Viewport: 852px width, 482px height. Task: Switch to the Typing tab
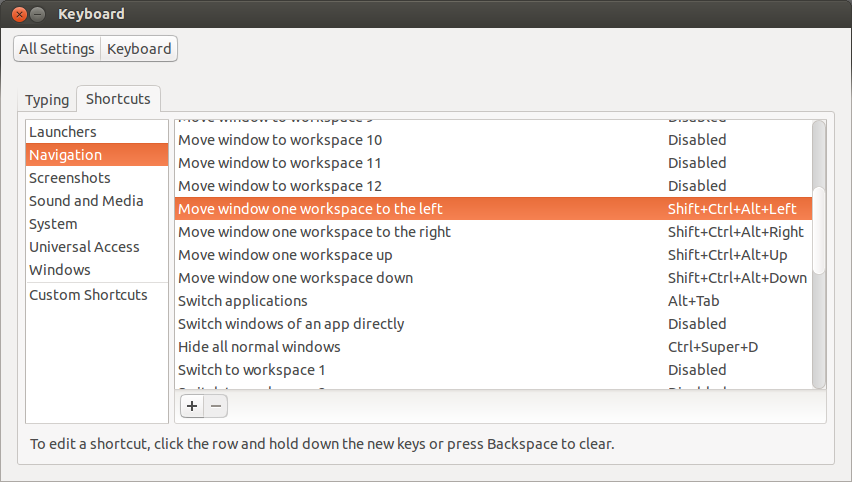47,100
